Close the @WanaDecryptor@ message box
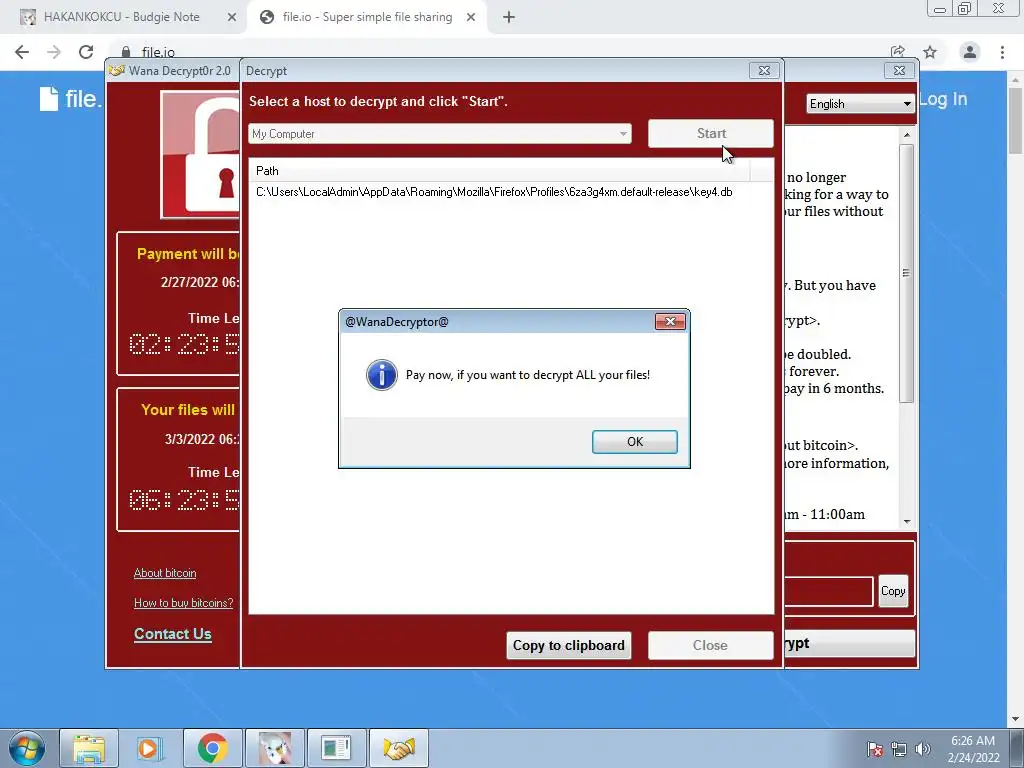The height and width of the screenshot is (768, 1024). 669,321
